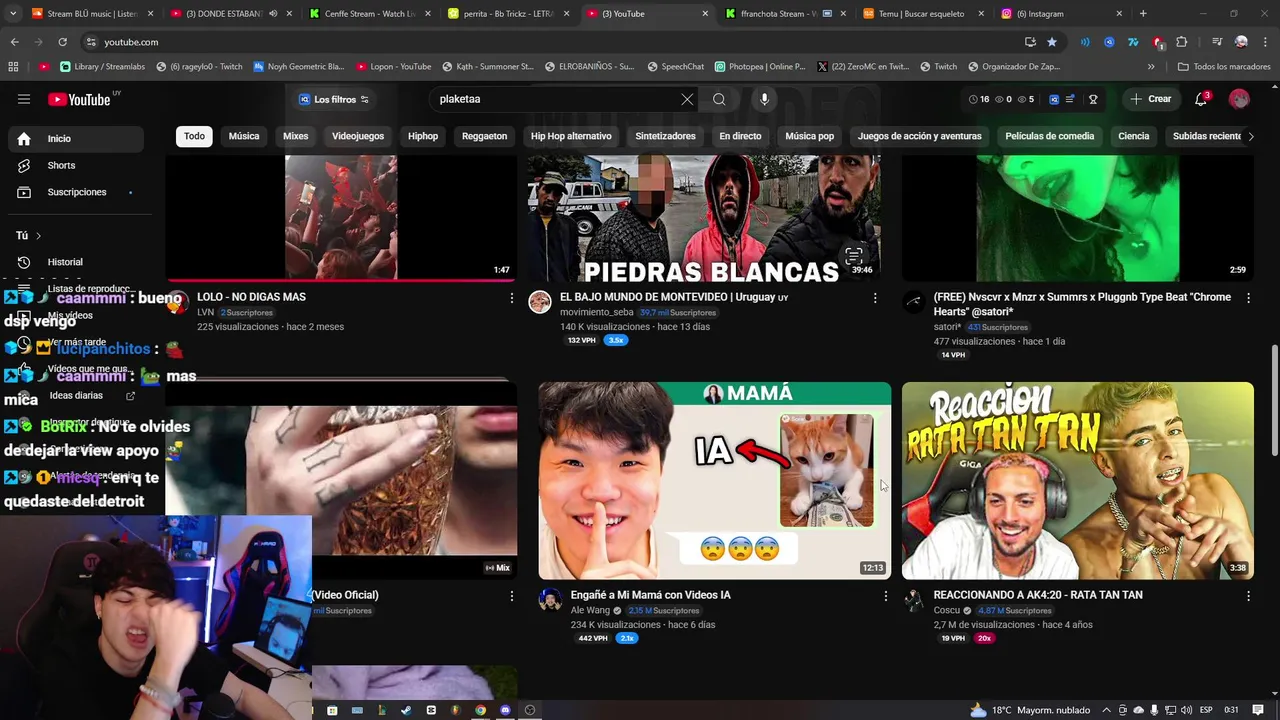
Task: Open the YouTube hamburger guide menu
Action: pyautogui.click(x=24, y=99)
